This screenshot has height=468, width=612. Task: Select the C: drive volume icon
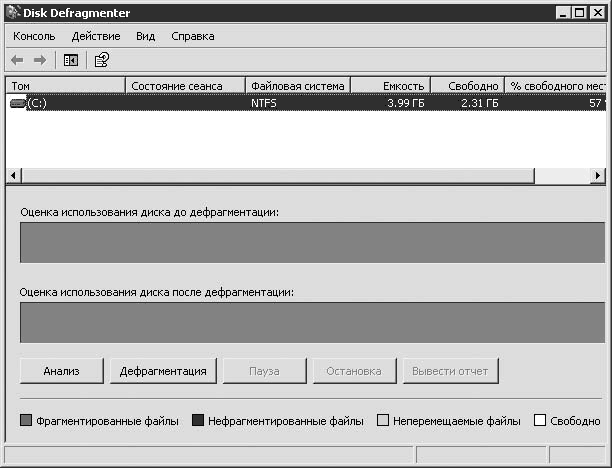[x=18, y=103]
